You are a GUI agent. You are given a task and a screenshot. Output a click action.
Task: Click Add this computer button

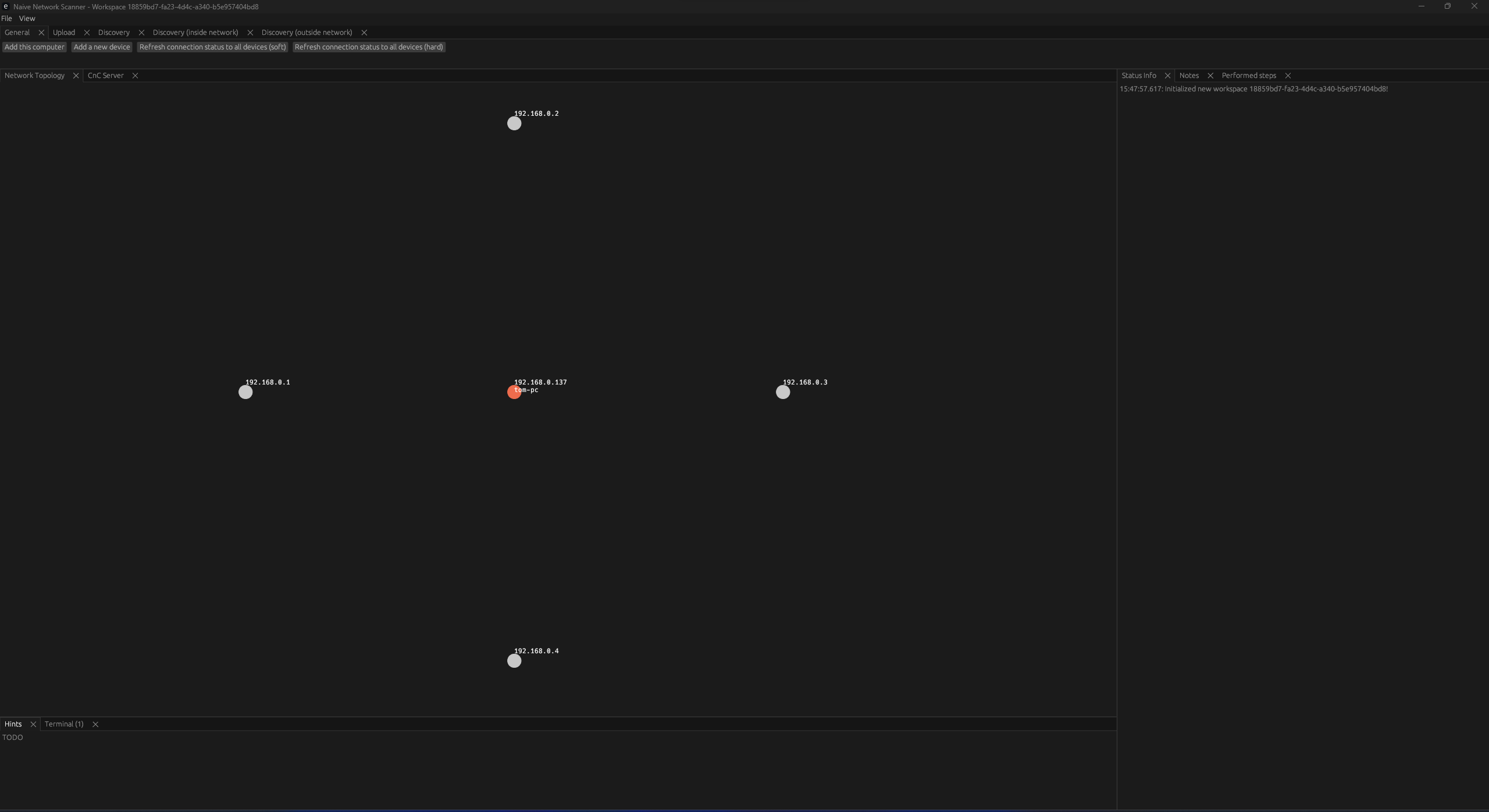(x=33, y=47)
